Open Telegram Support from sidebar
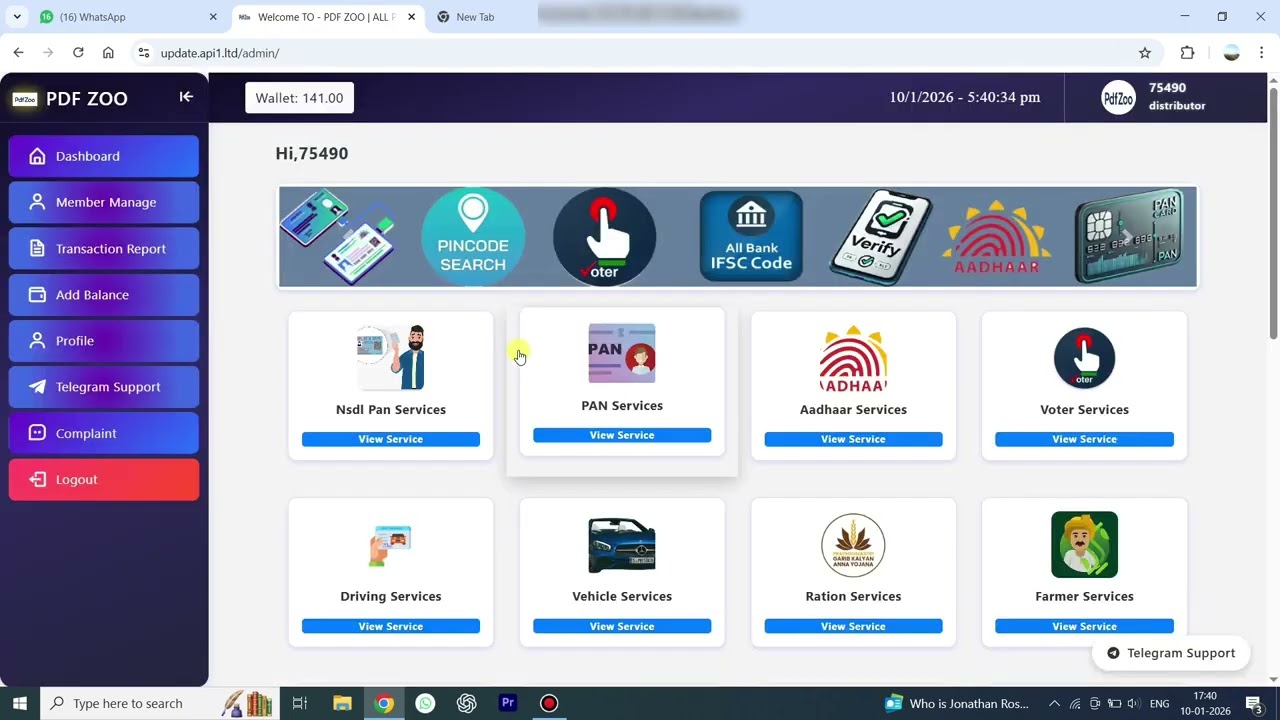This screenshot has width=1280, height=720. click(x=104, y=387)
